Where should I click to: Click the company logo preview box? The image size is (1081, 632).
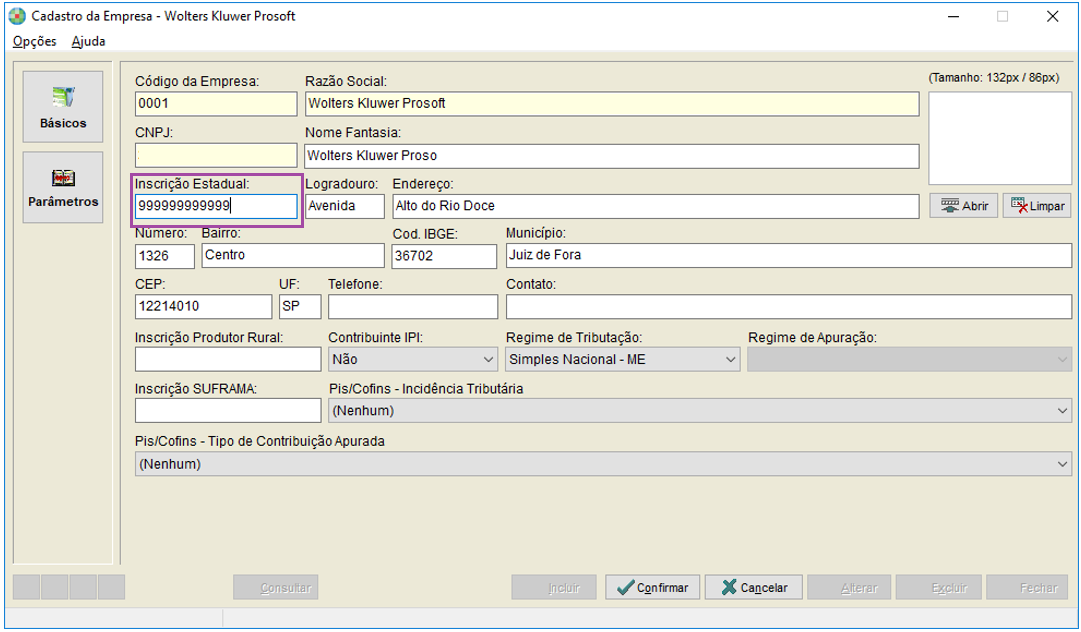pyautogui.click(x=1000, y=138)
